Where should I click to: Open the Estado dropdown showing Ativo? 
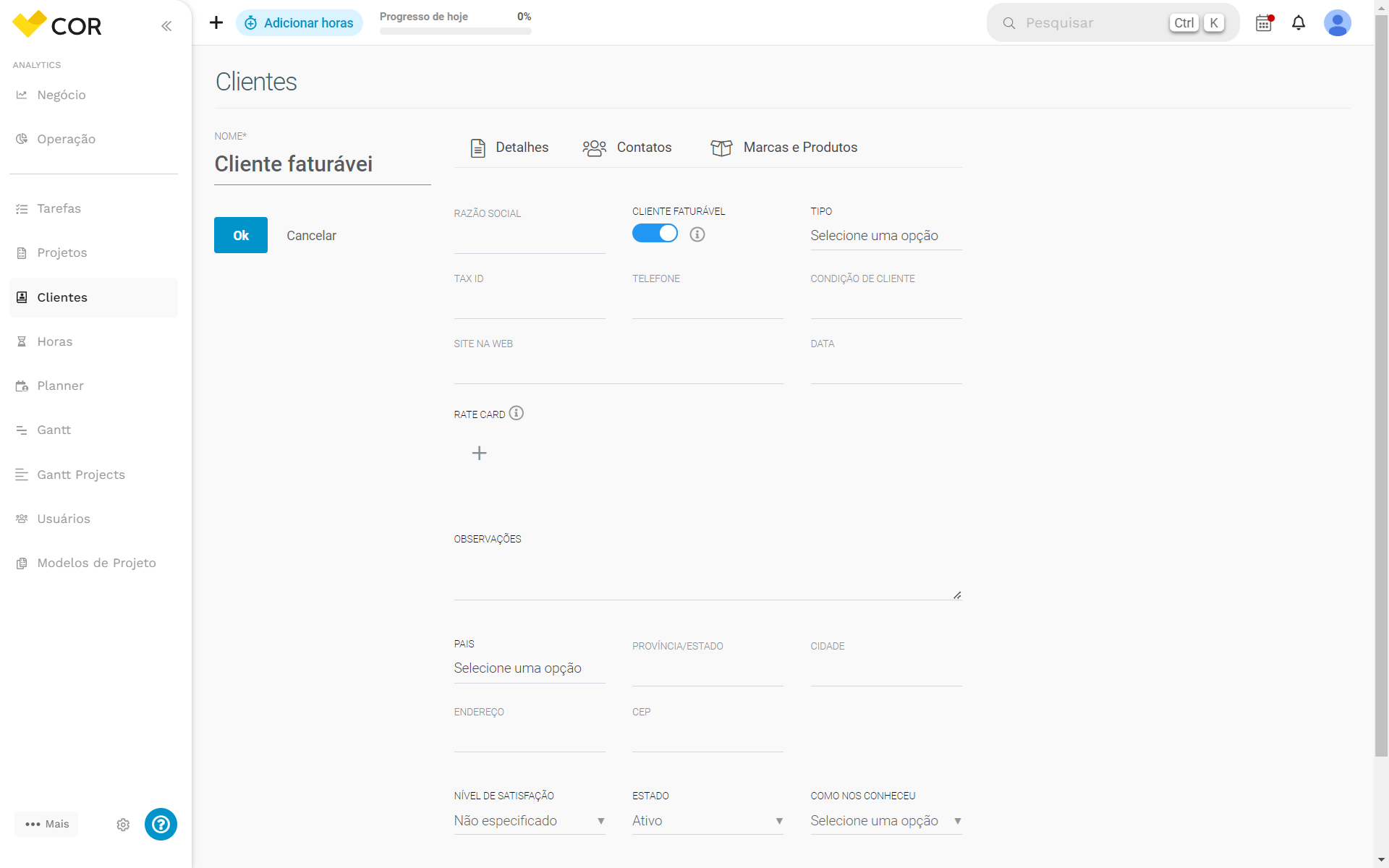click(x=708, y=821)
